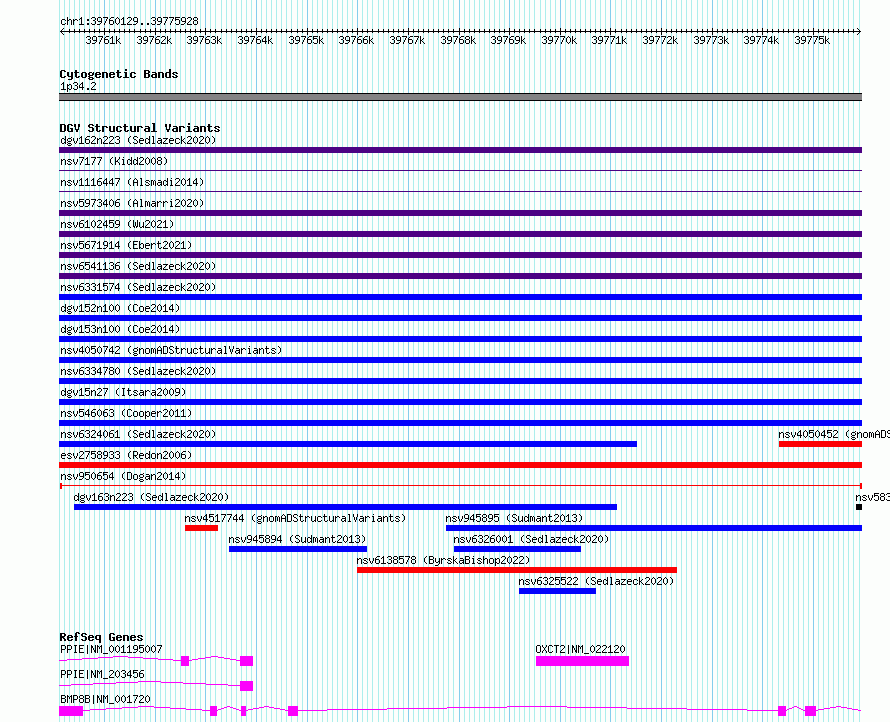This screenshot has width=890, height=722.
Task: Click nsv6334780 (Sedlazeck2020) label
Action: (138, 371)
